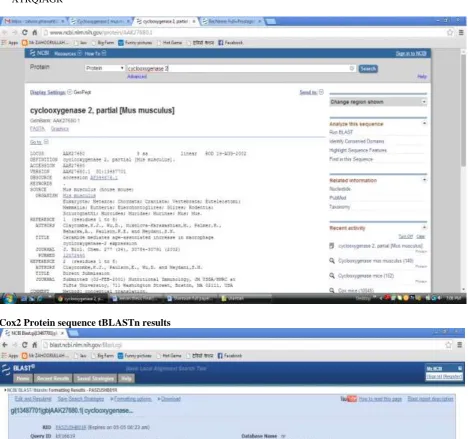Image resolution: width=468 pixels, height=439 pixels.
Task: Open the Chrome menu in the upper browser
Action: [461, 32]
